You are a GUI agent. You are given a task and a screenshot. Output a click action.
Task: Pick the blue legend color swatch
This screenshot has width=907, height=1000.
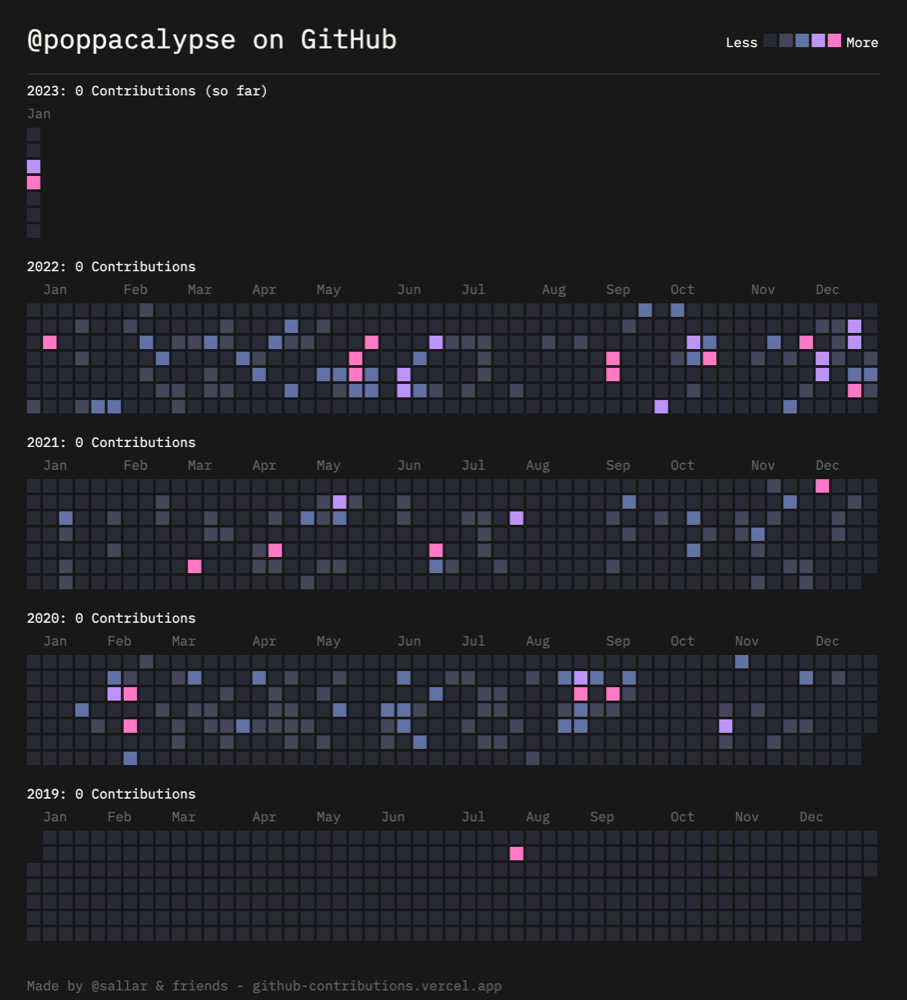point(802,41)
